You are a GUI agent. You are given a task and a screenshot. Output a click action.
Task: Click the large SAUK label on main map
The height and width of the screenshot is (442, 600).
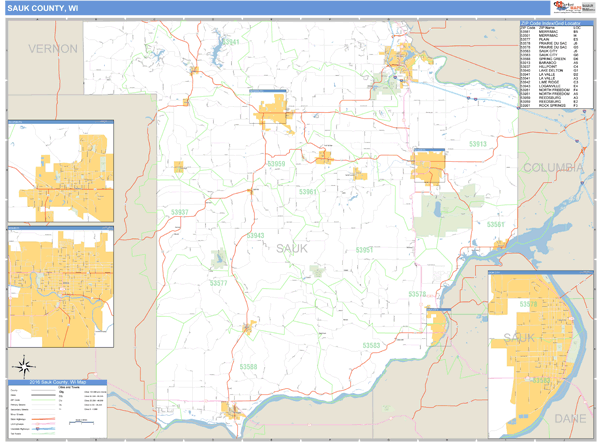click(x=292, y=249)
